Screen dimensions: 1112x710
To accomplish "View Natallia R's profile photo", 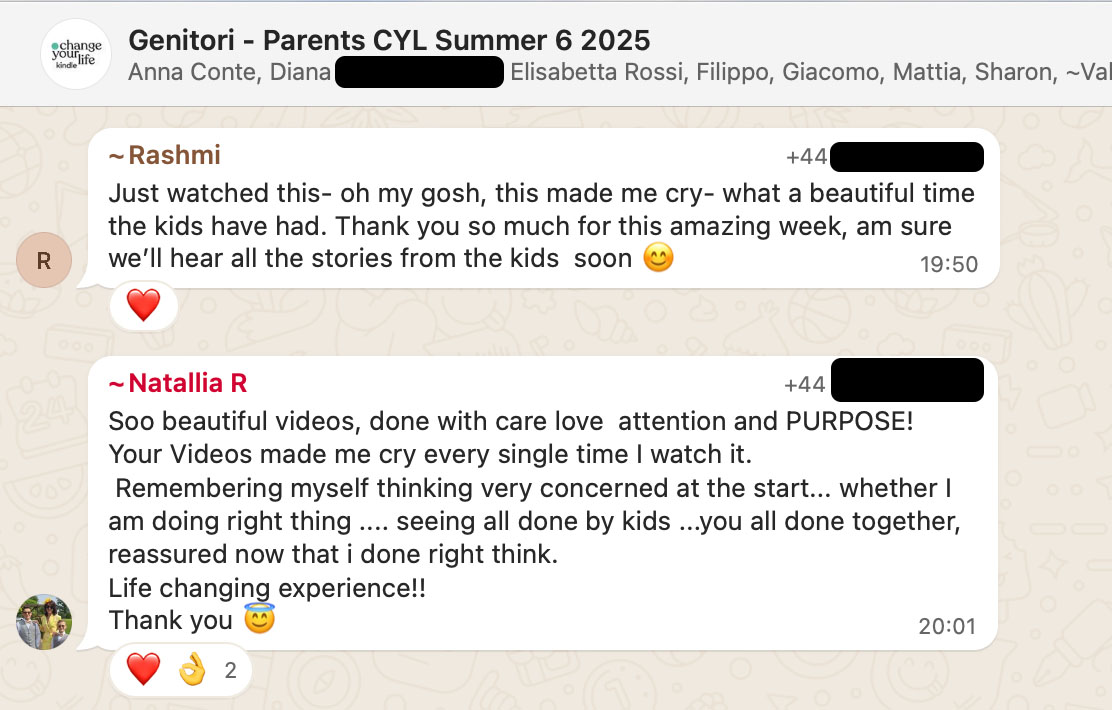I will coord(44,622).
